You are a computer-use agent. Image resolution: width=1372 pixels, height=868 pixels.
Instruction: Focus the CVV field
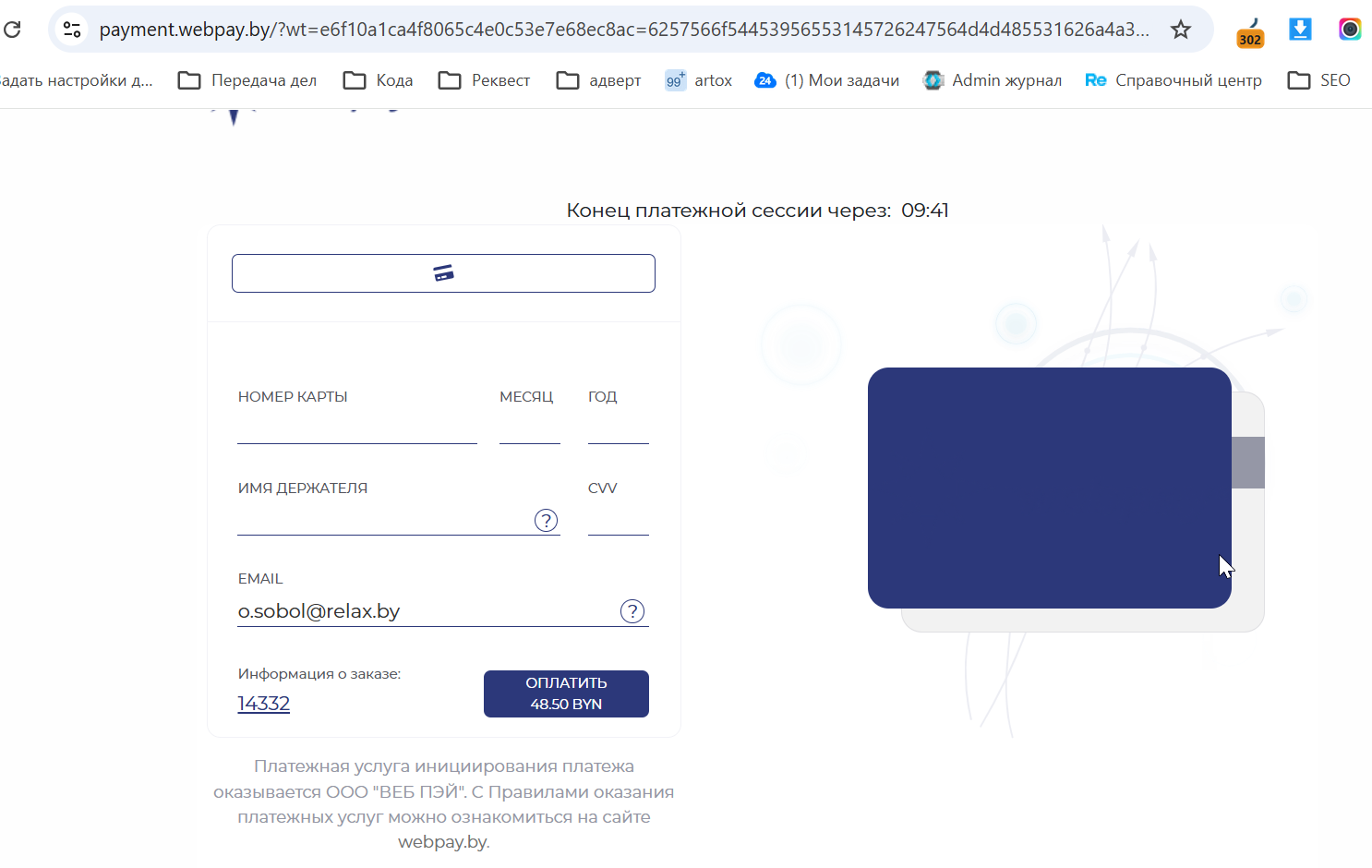tap(619, 520)
